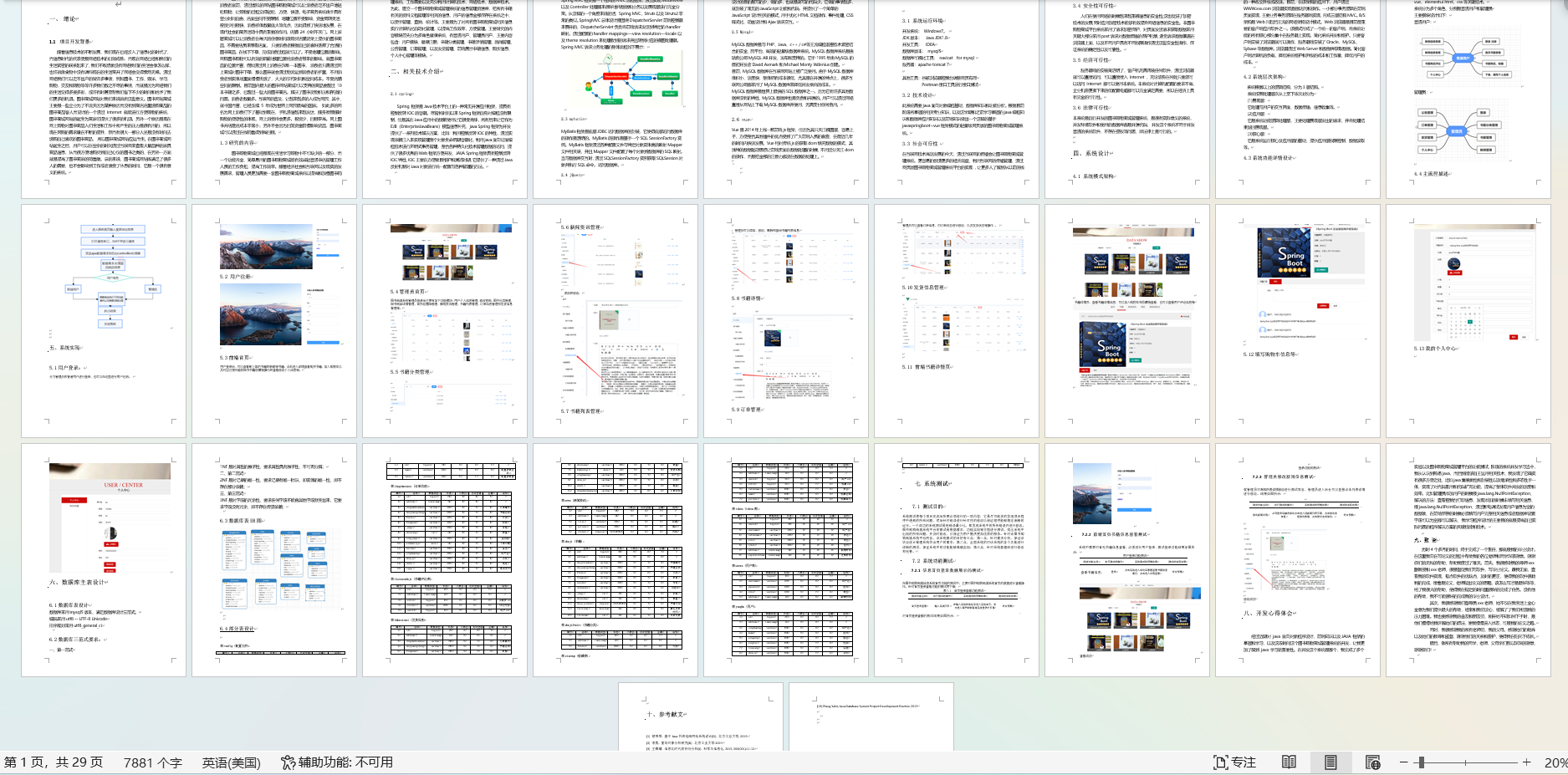
Task: Select page with '5.12 填写购物车信息等'
Action: pos(1298,321)
